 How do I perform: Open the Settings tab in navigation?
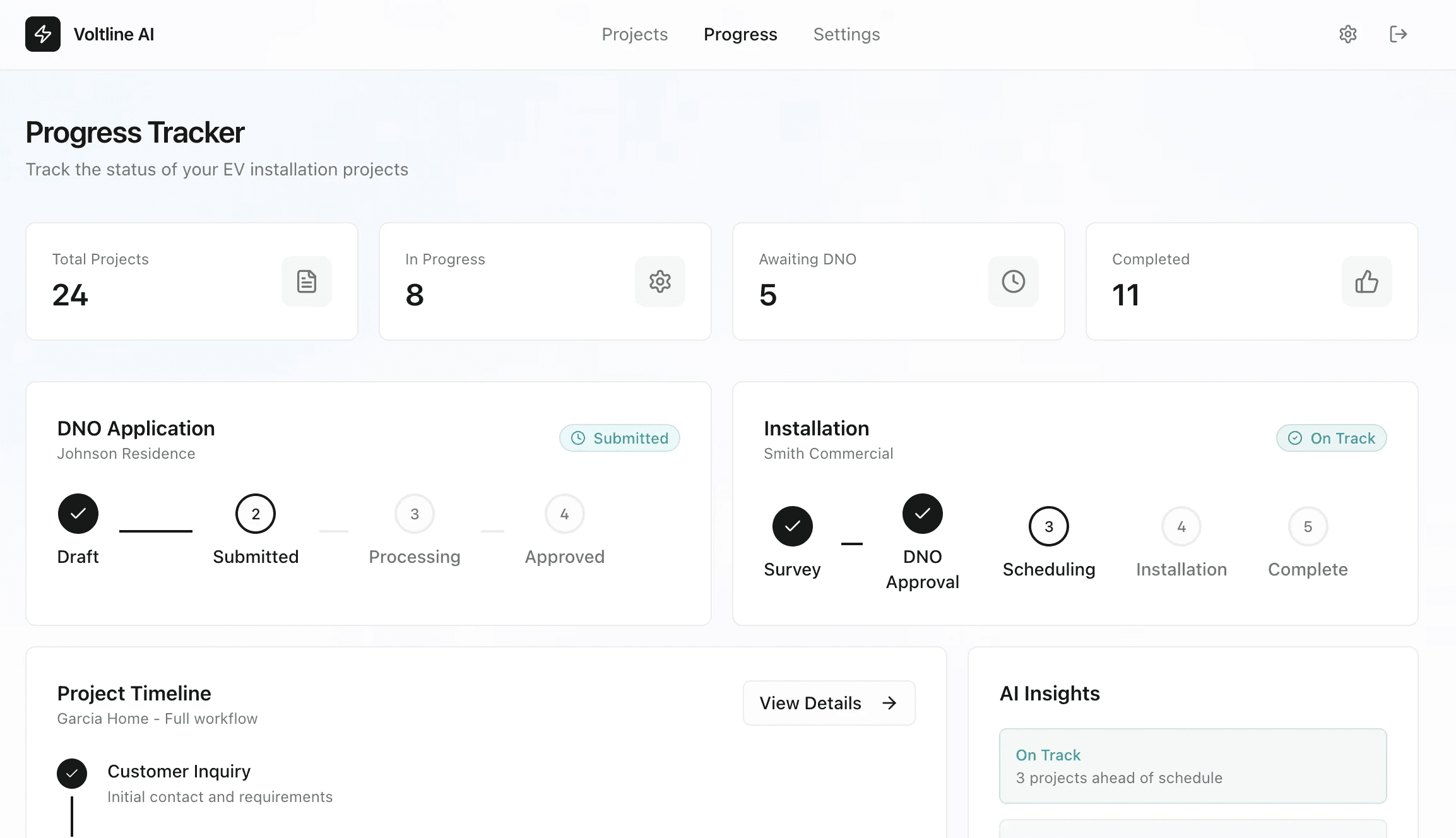click(x=846, y=34)
